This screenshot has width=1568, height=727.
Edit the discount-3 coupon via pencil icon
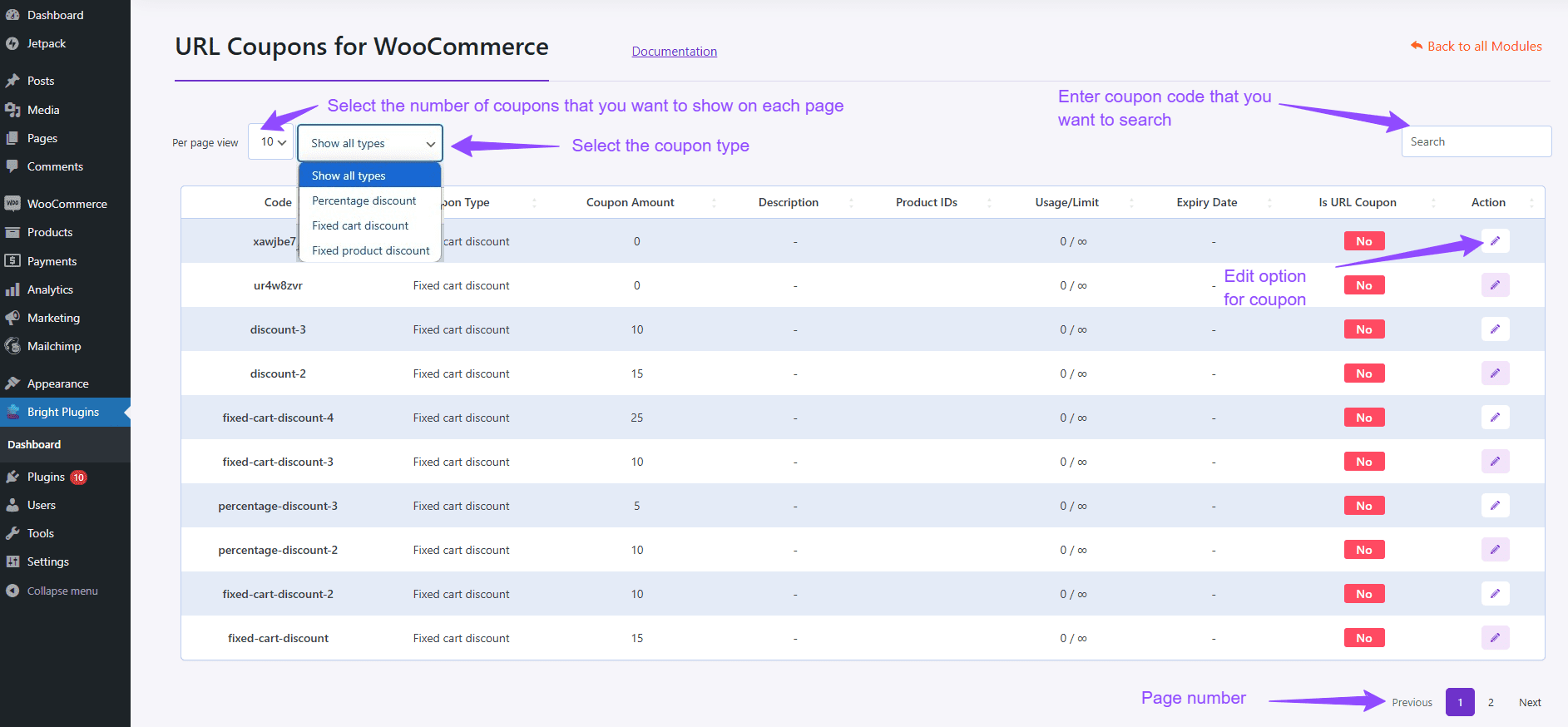(x=1495, y=329)
